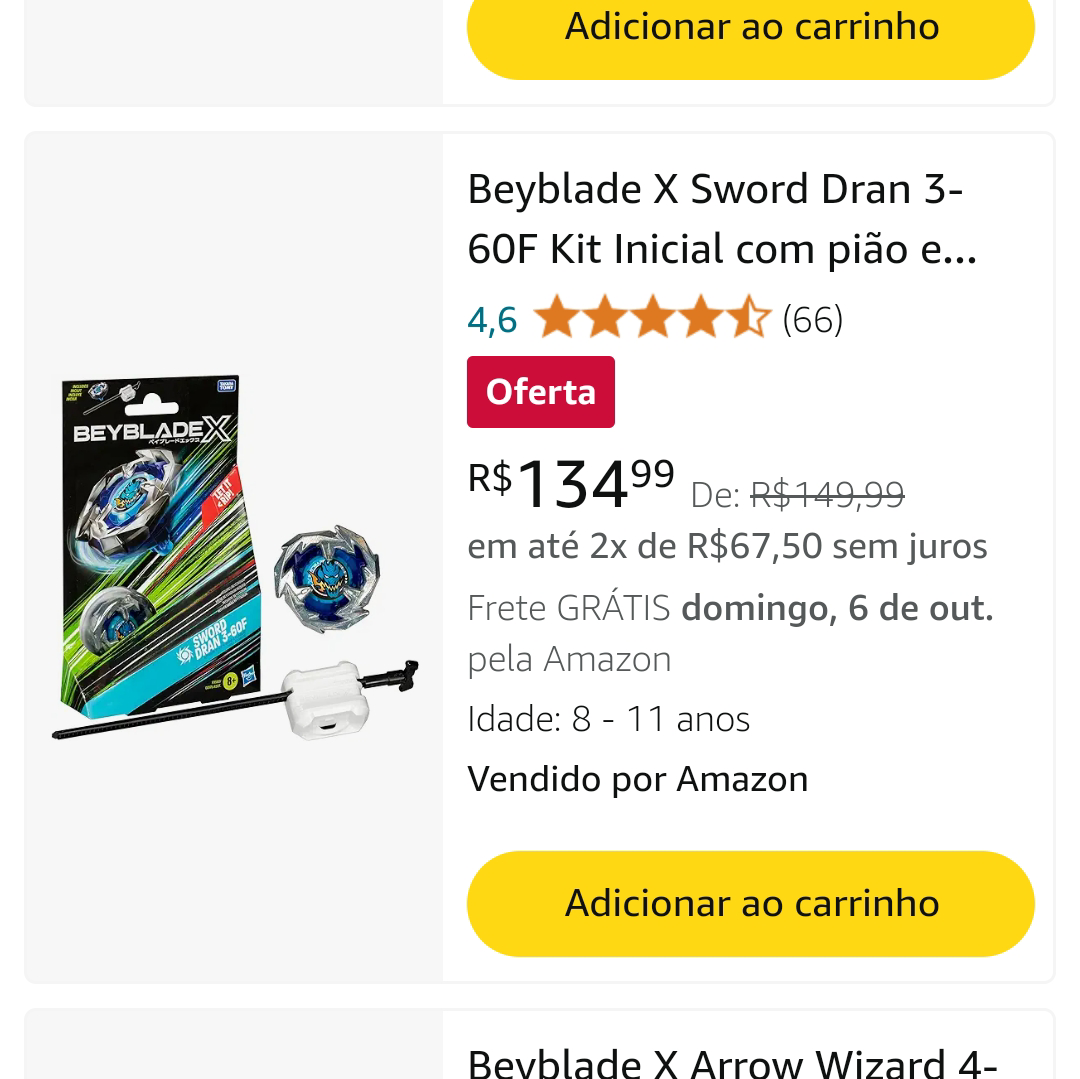Click the half-filled fifth rating star
Viewport: 1080px width, 1079px height.
pos(748,319)
